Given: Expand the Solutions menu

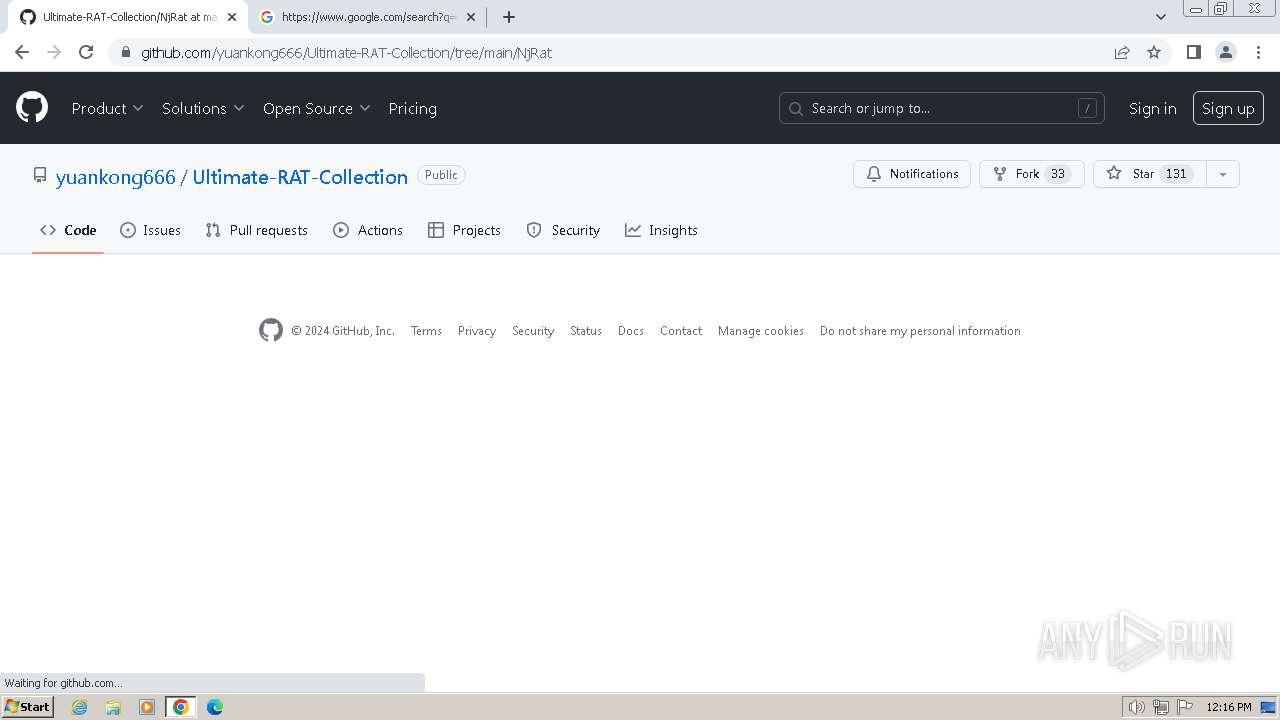Looking at the screenshot, I should pyautogui.click(x=203, y=108).
